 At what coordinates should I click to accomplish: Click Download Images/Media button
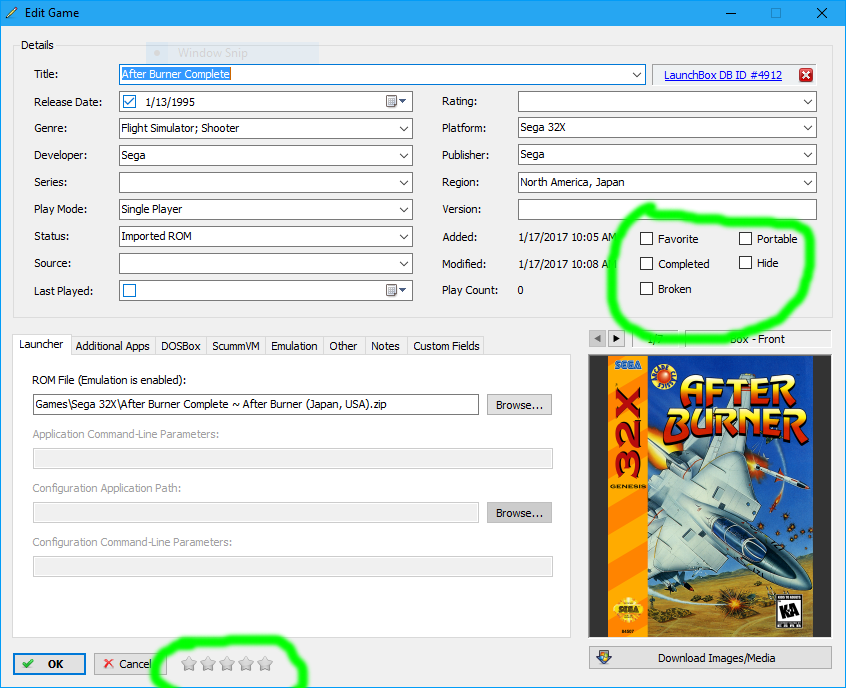710,658
